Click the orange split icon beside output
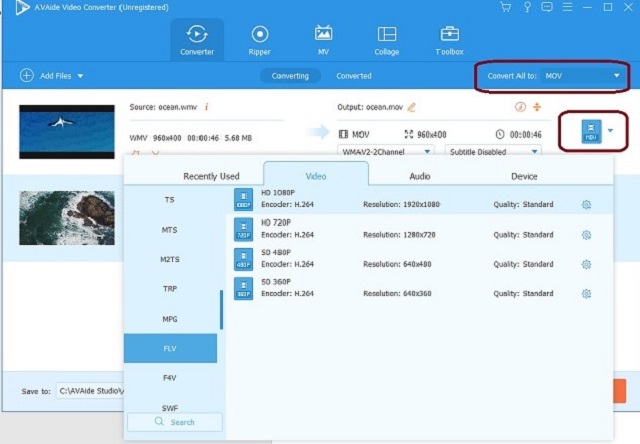The height and width of the screenshot is (444, 640). (537, 107)
